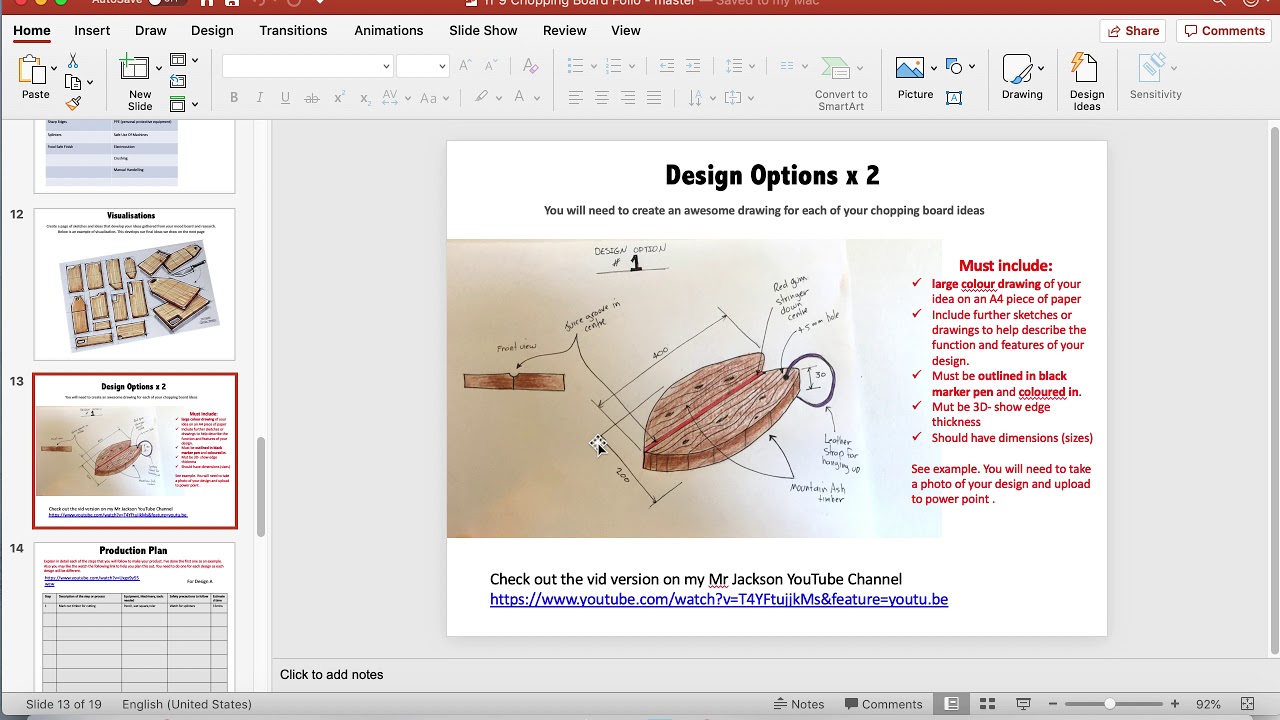Decrease the font size

491,66
